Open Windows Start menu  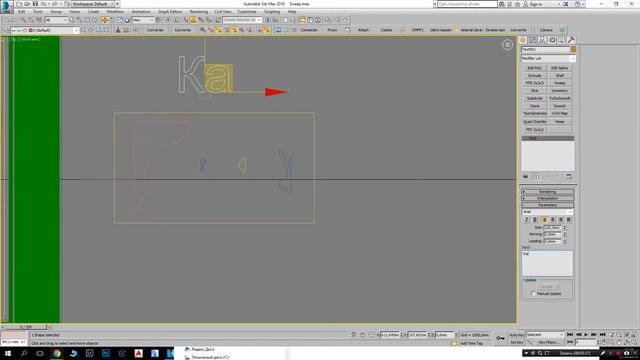point(8,353)
